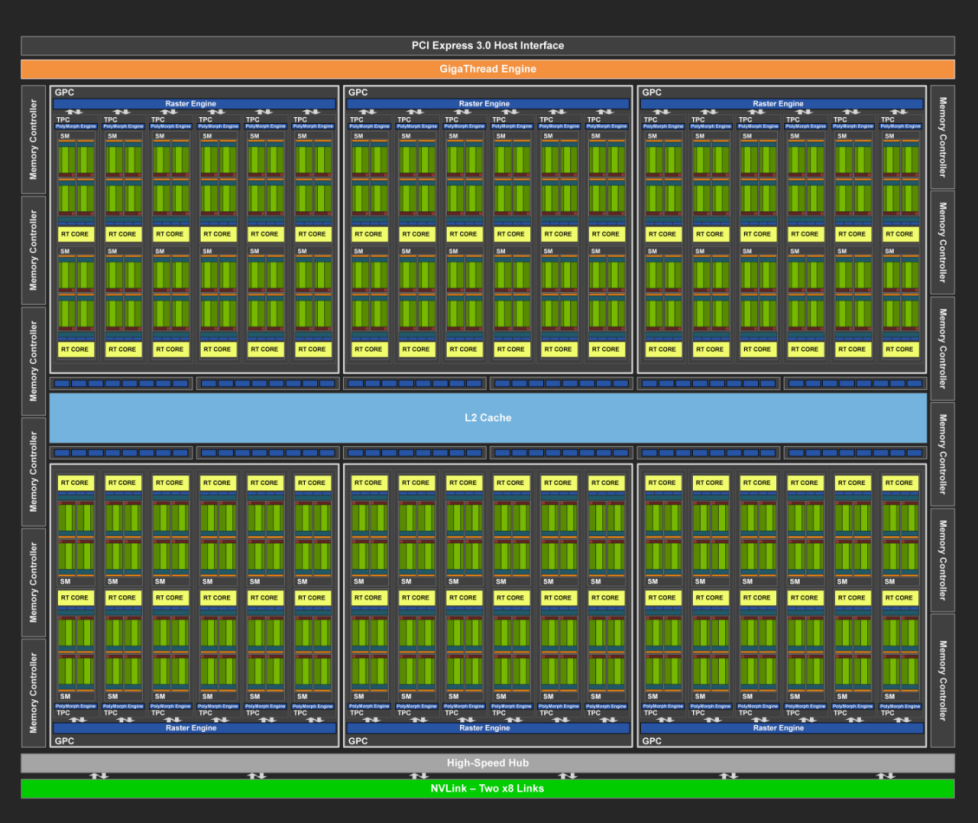Click the Raster Engine bar in the lower-right GPC
979x823 pixels.
(x=782, y=728)
